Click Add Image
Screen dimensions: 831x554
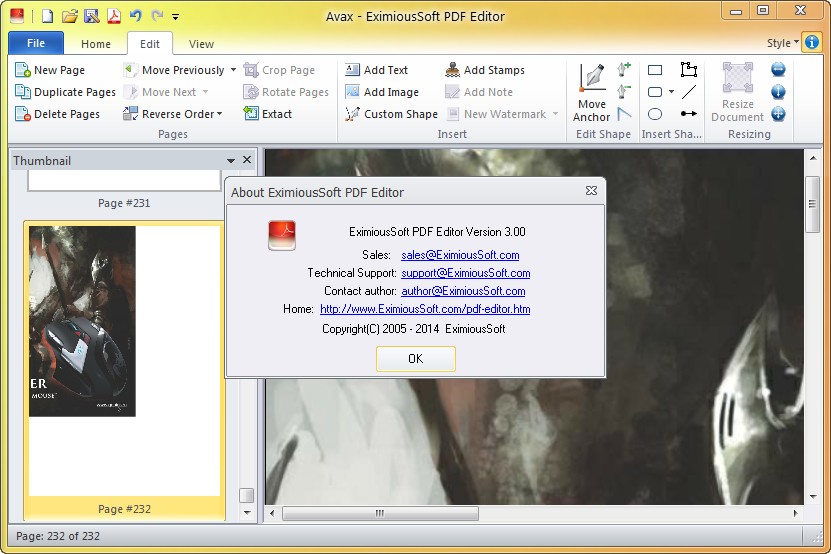[382, 92]
